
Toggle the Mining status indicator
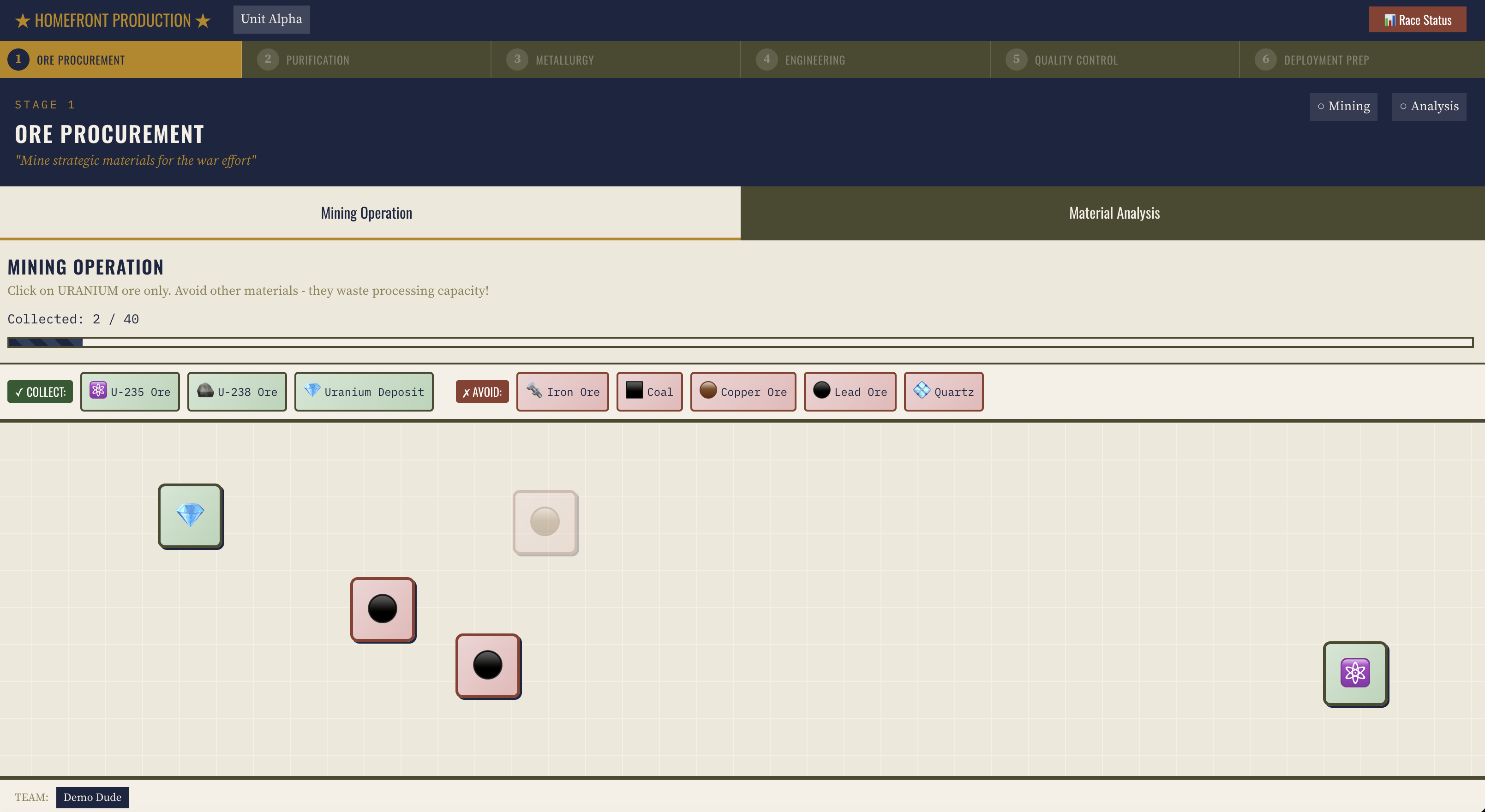1343,107
